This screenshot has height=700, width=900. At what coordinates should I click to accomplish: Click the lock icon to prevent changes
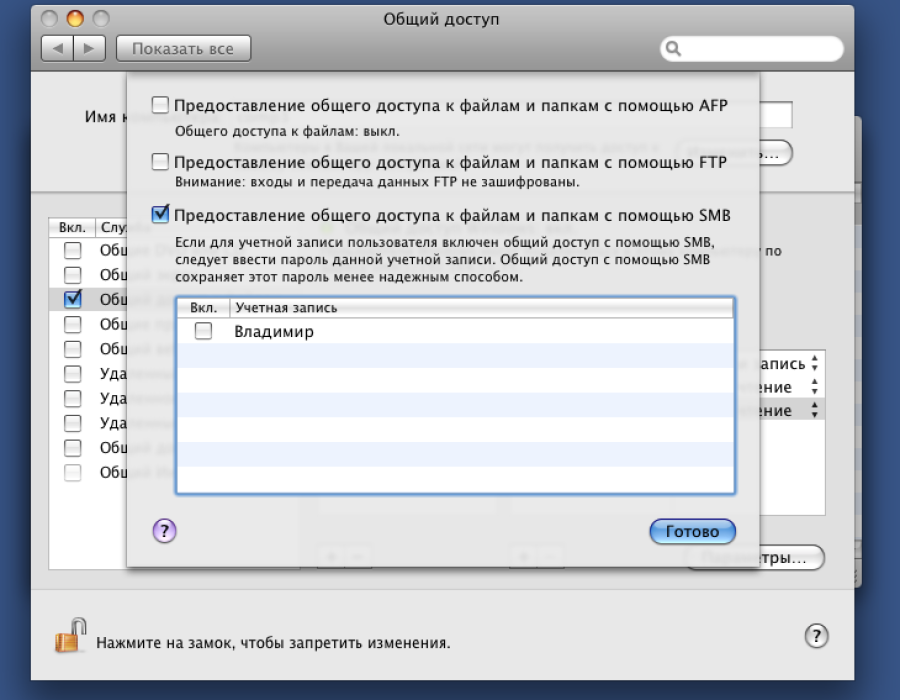click(x=70, y=635)
